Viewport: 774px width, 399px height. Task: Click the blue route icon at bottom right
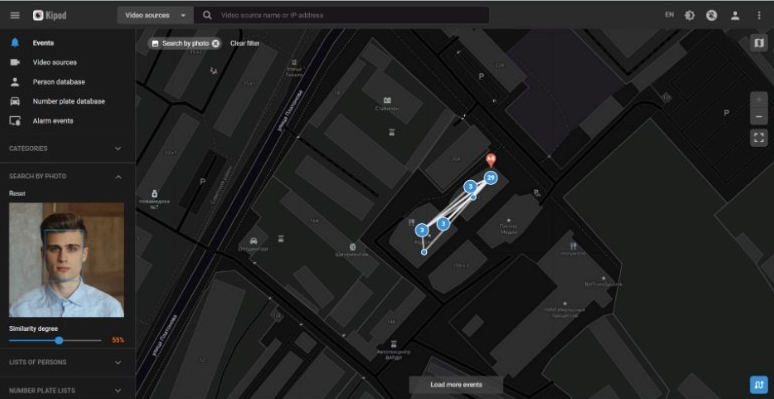click(759, 384)
